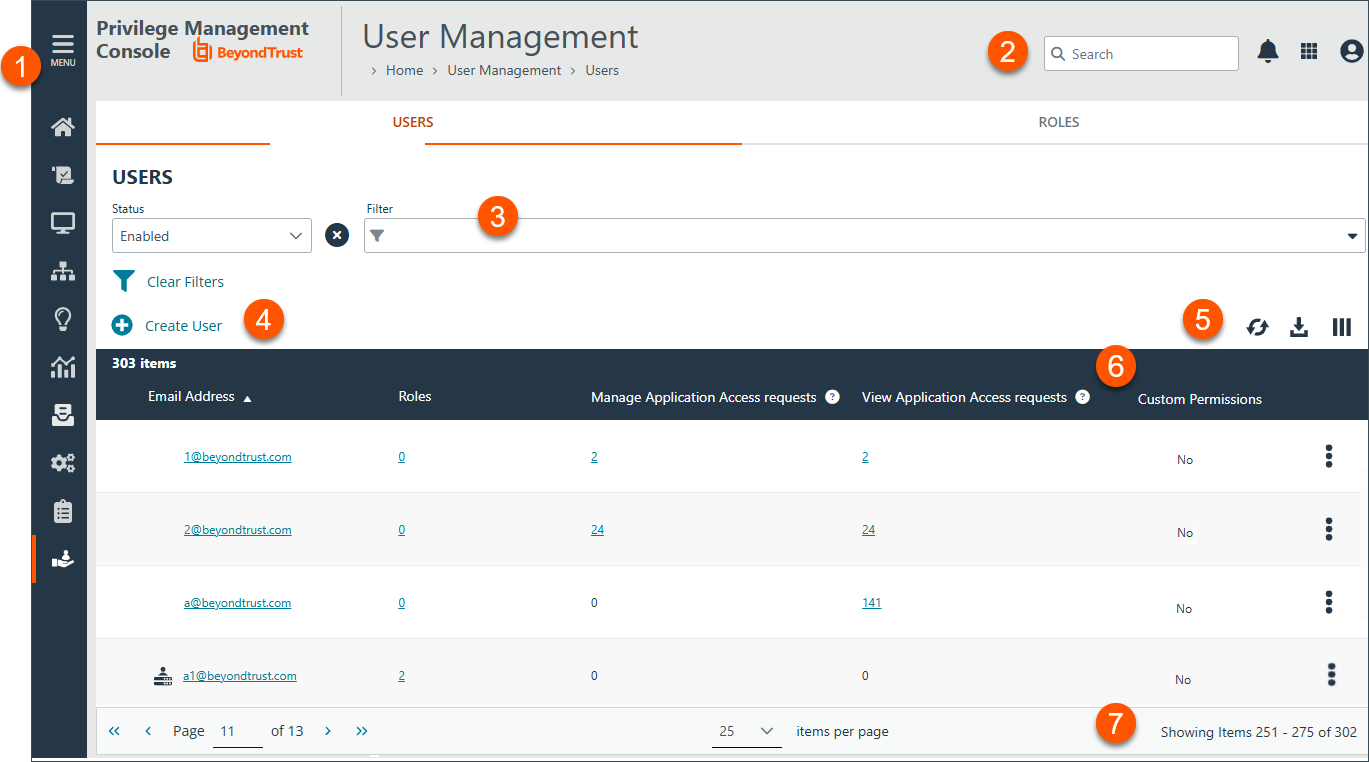The height and width of the screenshot is (762, 1369).
Task: Open the User Management hand sidebar icon
Action: click(63, 559)
